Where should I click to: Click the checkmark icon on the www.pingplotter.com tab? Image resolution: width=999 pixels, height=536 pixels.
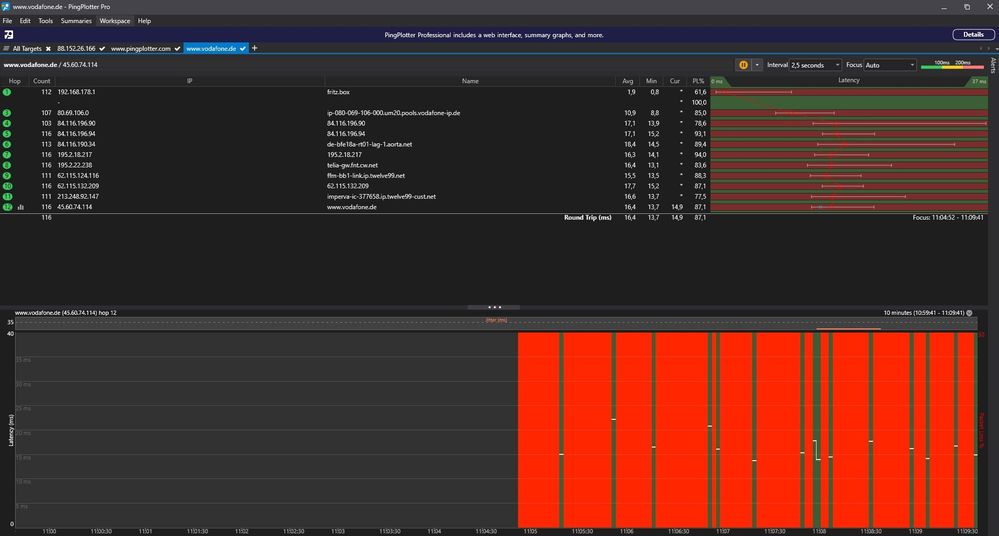point(177,48)
